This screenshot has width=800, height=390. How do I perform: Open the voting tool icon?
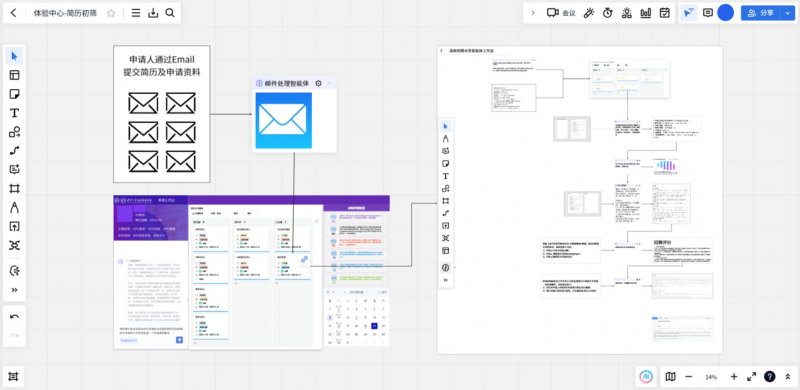click(x=646, y=13)
